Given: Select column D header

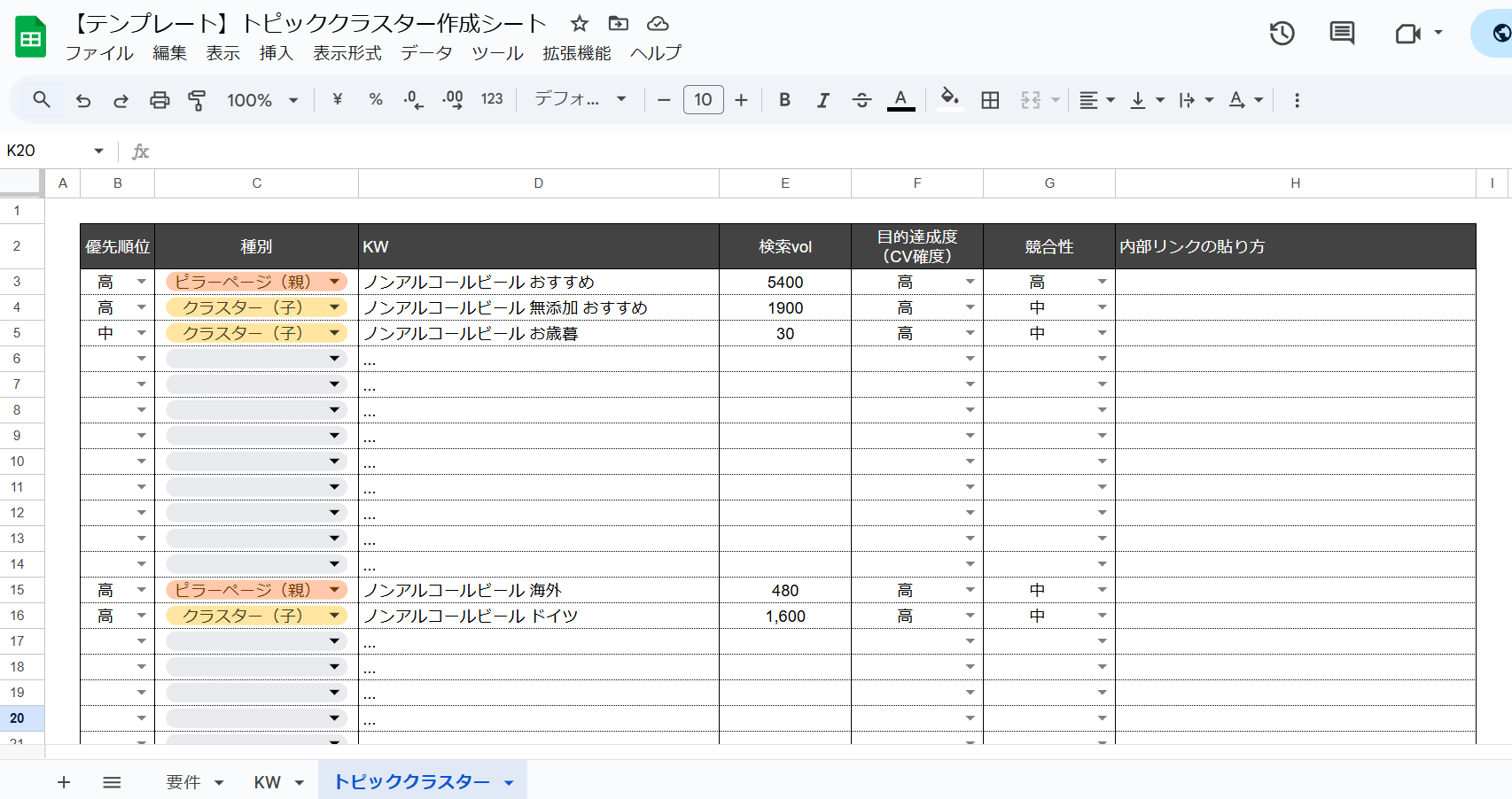Looking at the screenshot, I should (x=539, y=182).
